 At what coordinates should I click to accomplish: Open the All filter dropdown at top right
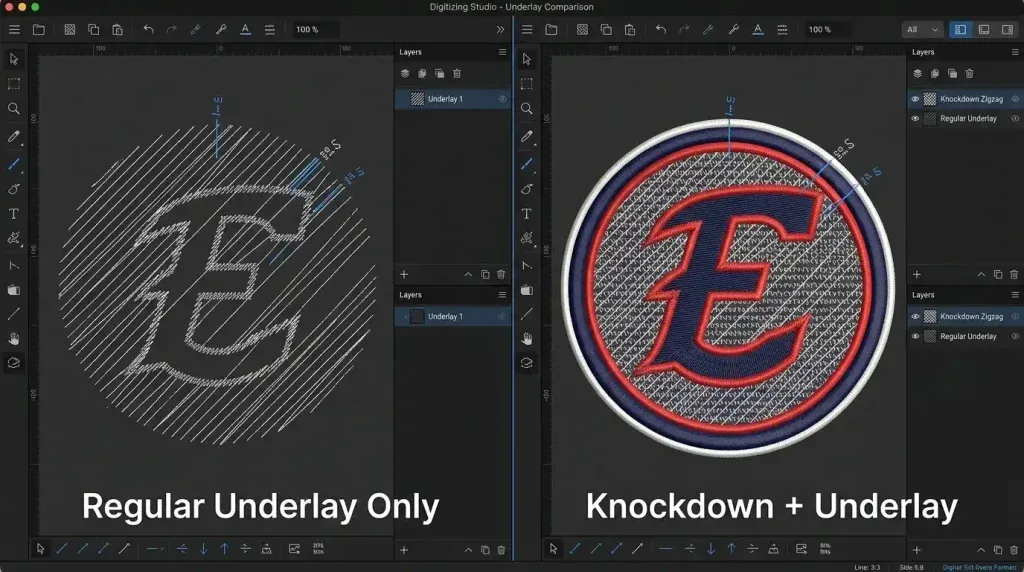click(x=922, y=29)
